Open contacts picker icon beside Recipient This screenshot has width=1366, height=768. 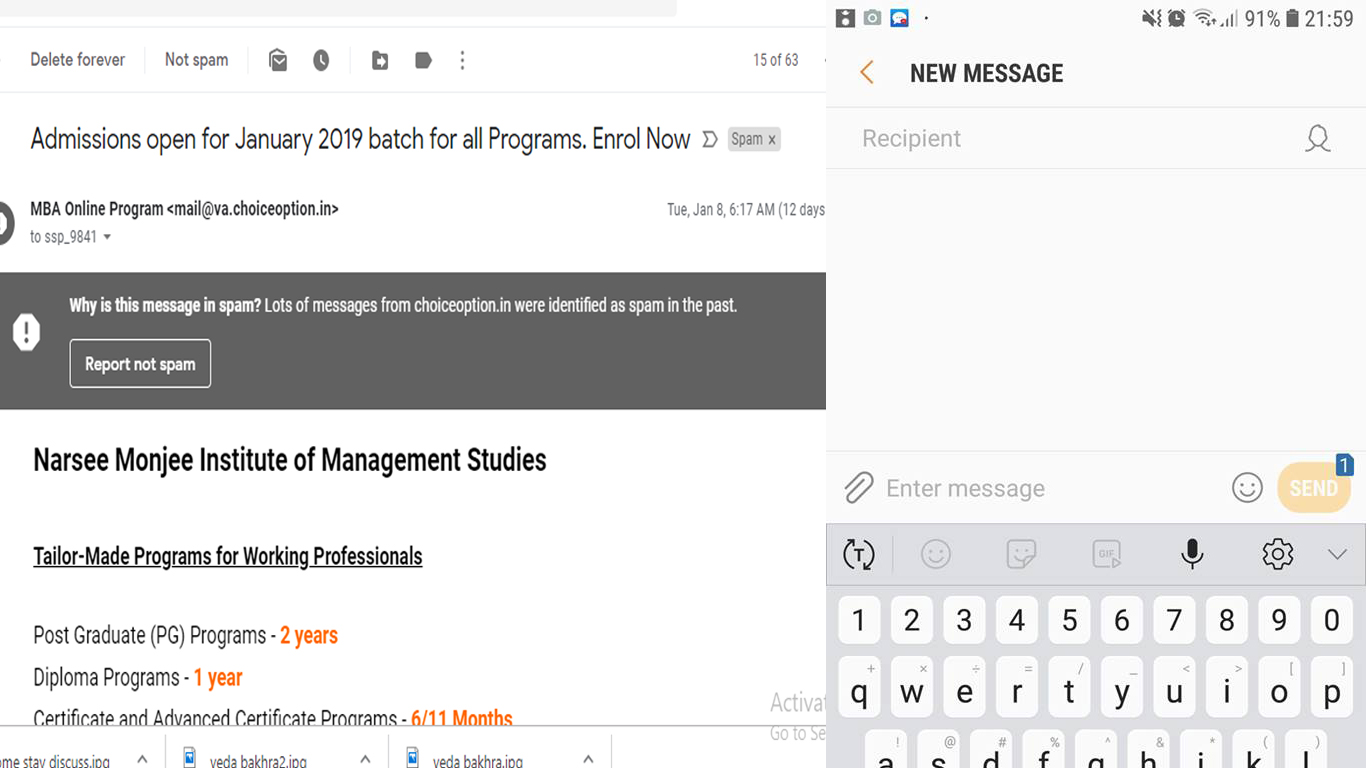click(1318, 139)
